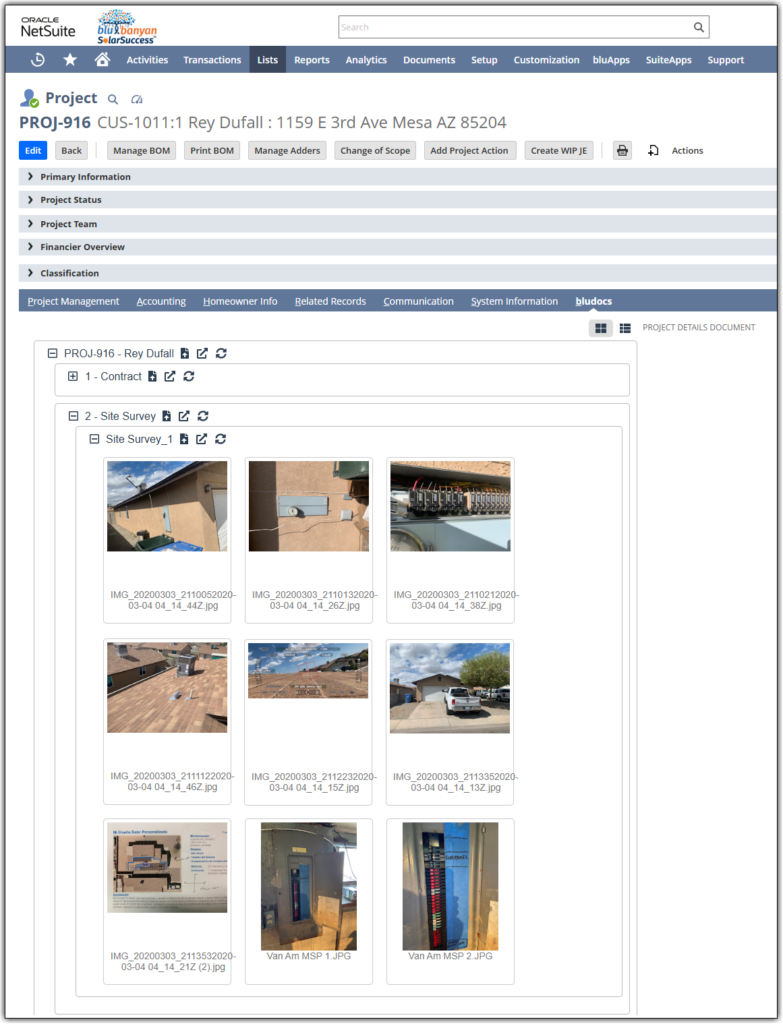Click the Manage BOM button

click(x=142, y=150)
